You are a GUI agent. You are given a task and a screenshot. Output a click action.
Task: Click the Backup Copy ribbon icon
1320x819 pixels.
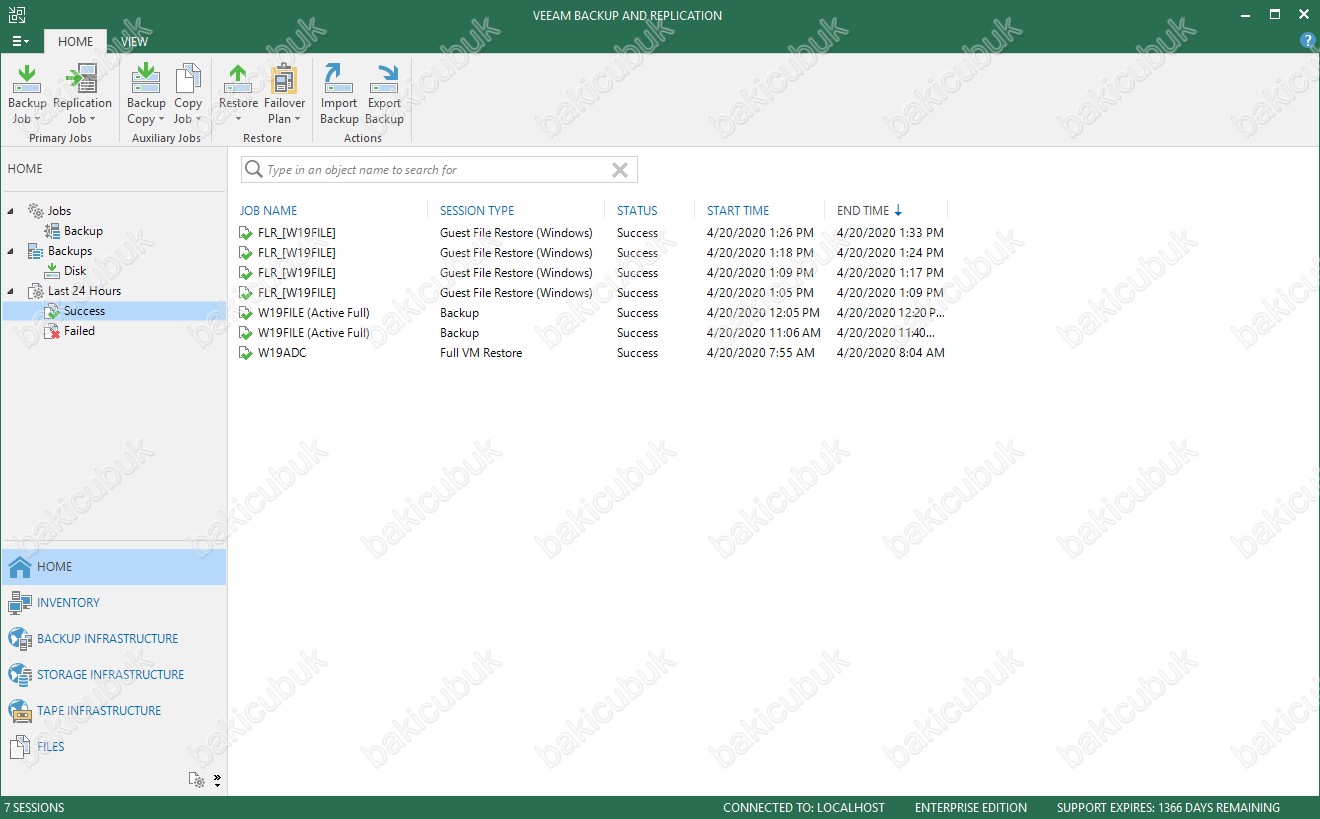[x=146, y=78]
